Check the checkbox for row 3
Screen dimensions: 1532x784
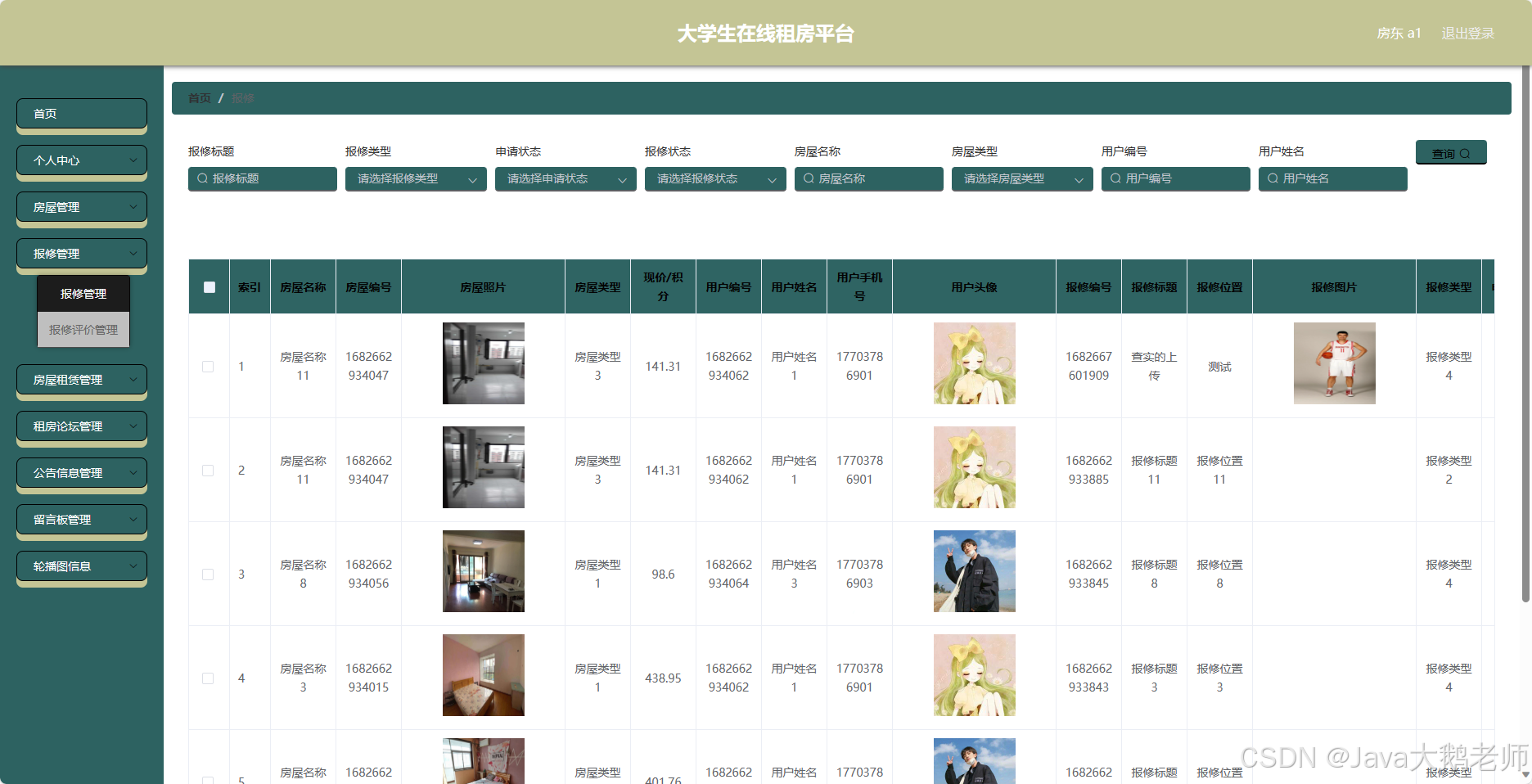coord(208,574)
